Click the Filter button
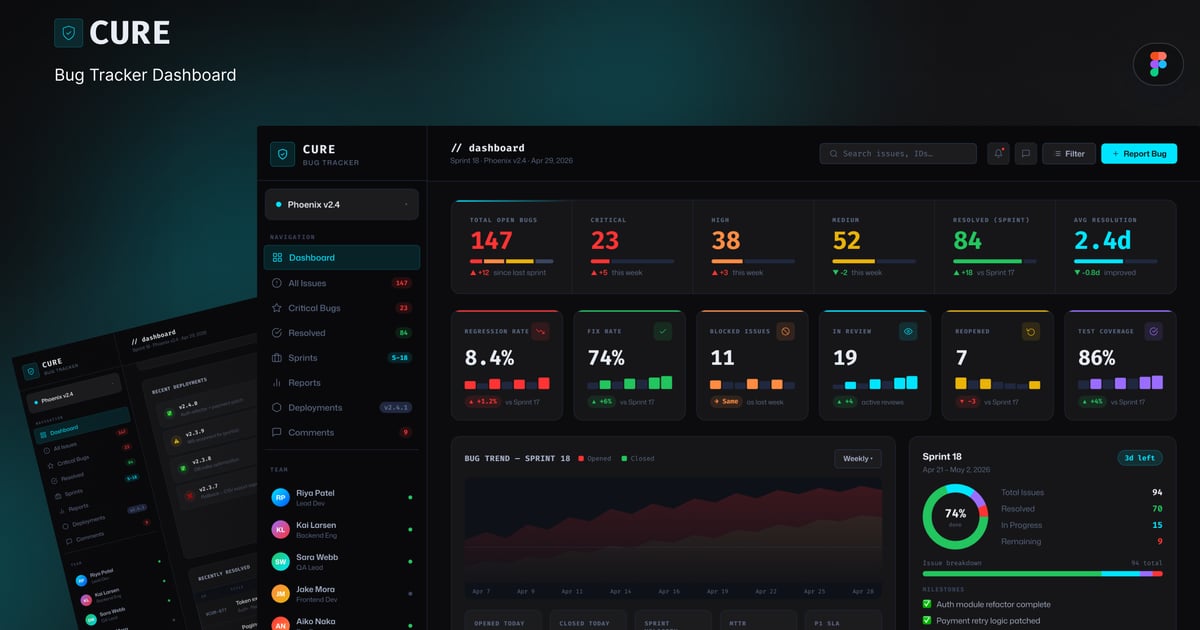The width and height of the screenshot is (1200, 630). coord(1069,154)
